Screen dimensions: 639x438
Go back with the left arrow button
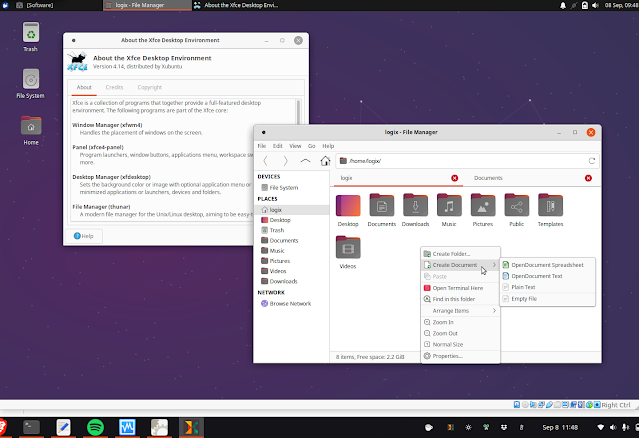click(x=266, y=160)
